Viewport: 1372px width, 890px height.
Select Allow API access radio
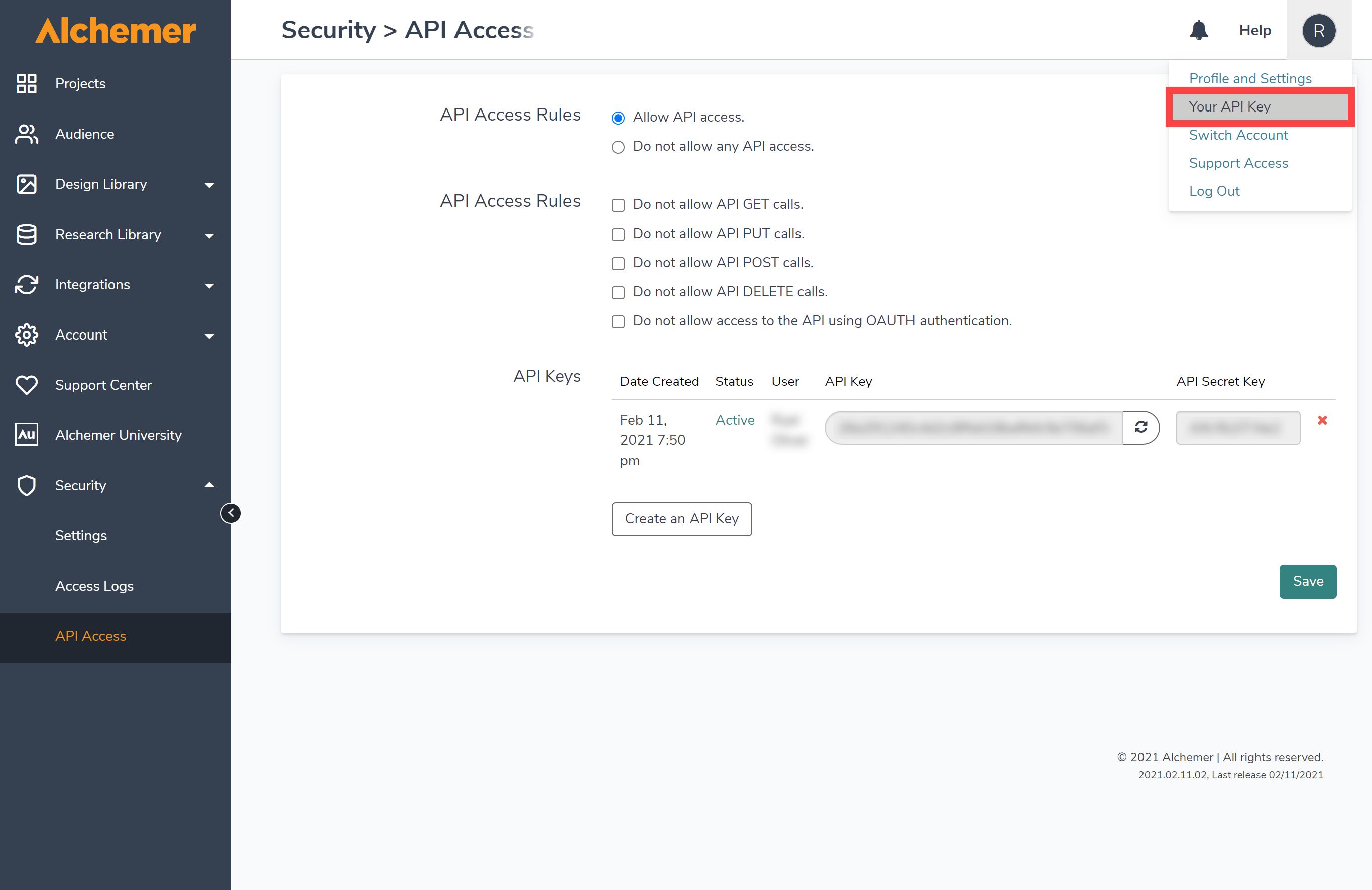pos(618,118)
